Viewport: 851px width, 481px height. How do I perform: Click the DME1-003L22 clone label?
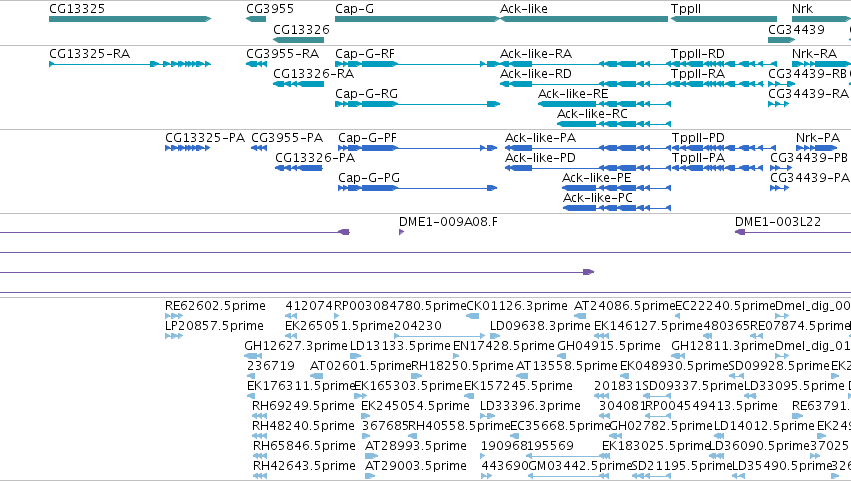(x=778, y=222)
